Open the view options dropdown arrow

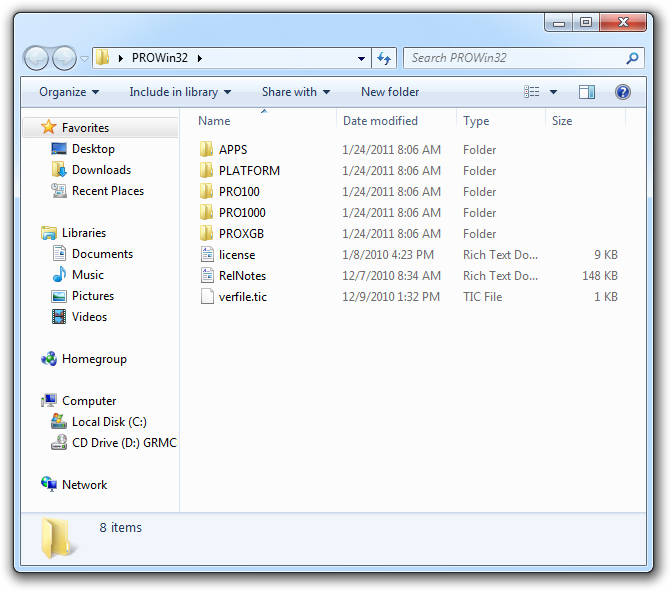coord(553,92)
